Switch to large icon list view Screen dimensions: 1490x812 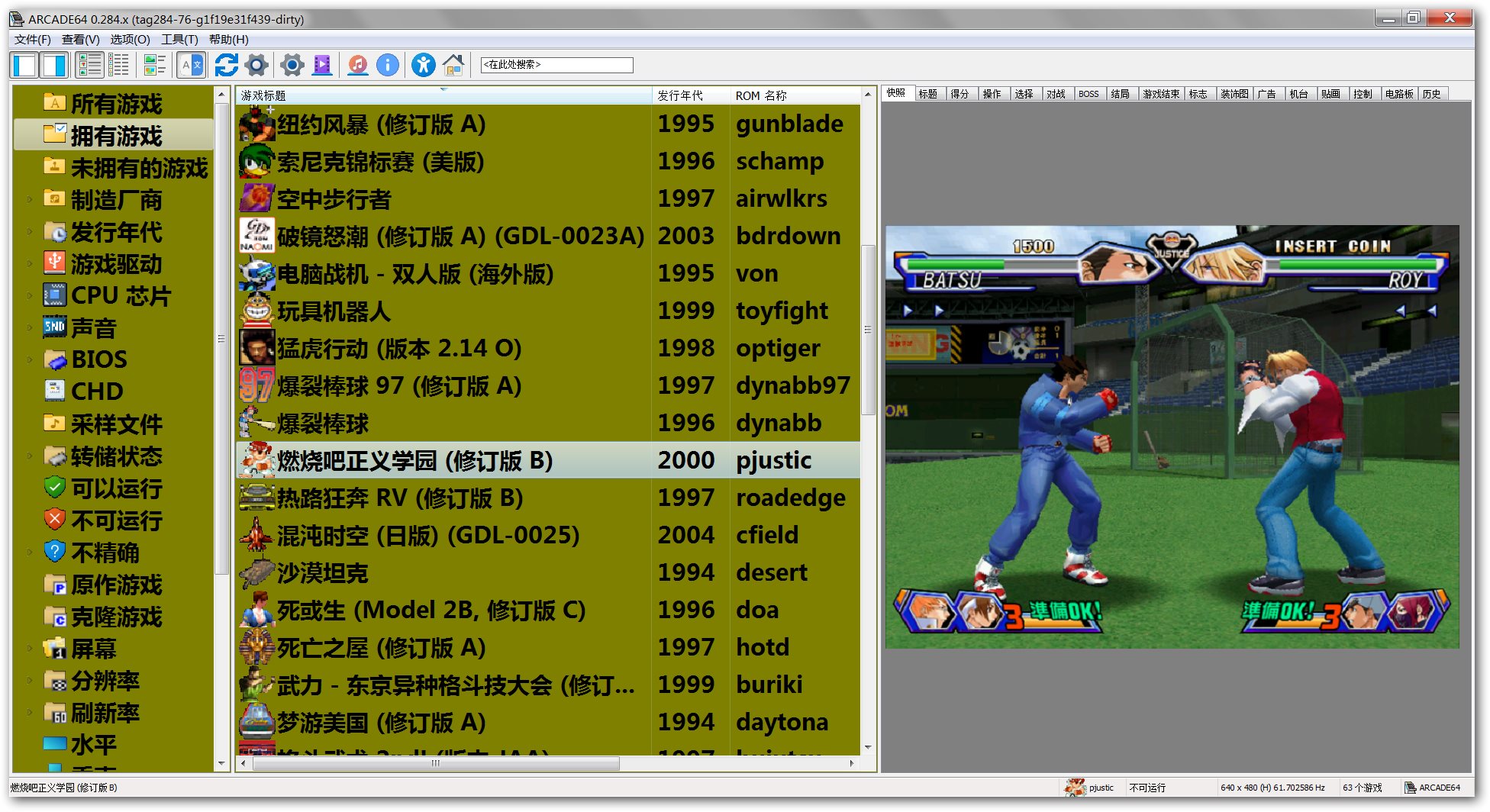[x=89, y=66]
